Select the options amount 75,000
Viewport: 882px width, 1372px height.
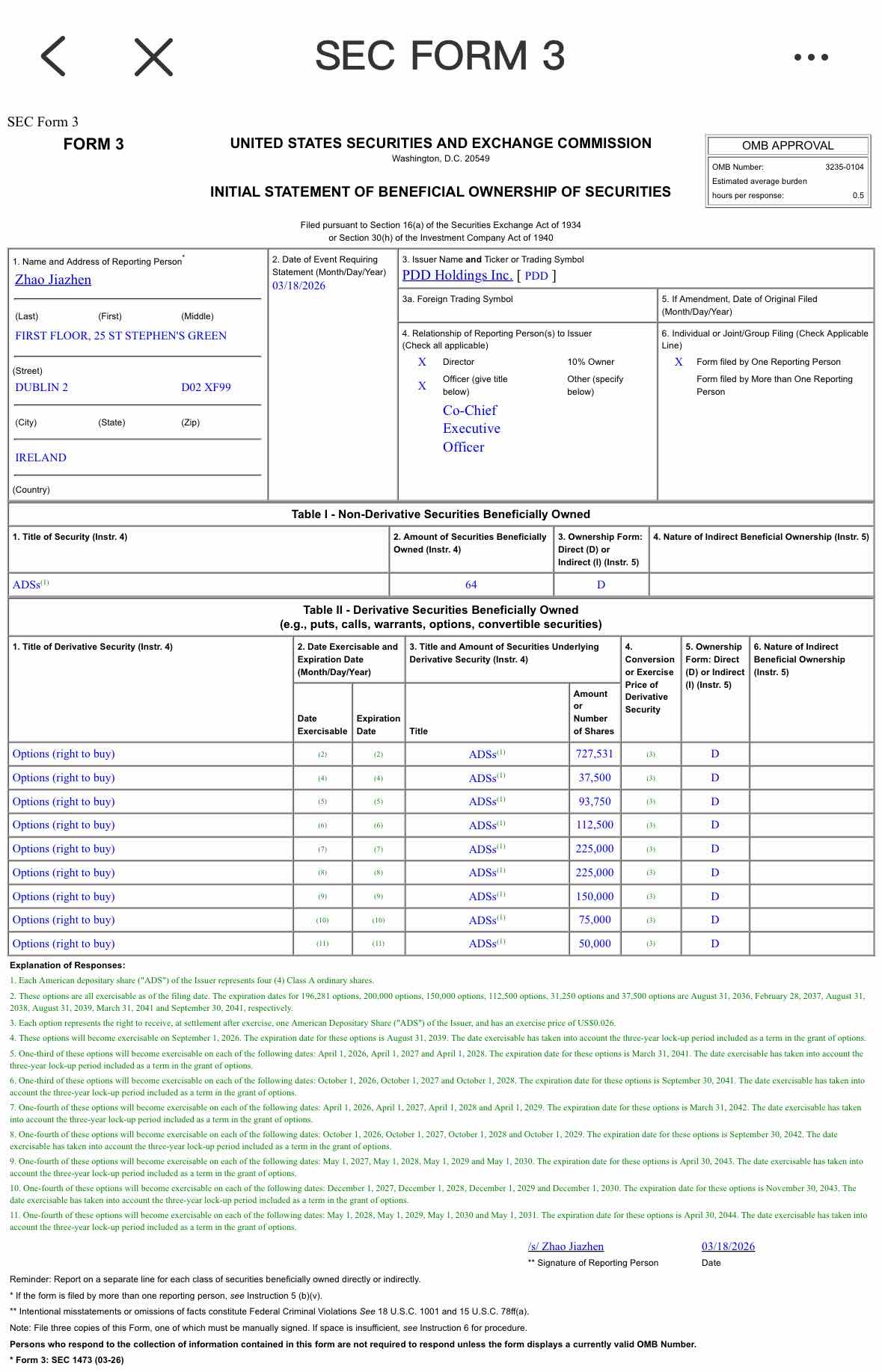click(594, 920)
